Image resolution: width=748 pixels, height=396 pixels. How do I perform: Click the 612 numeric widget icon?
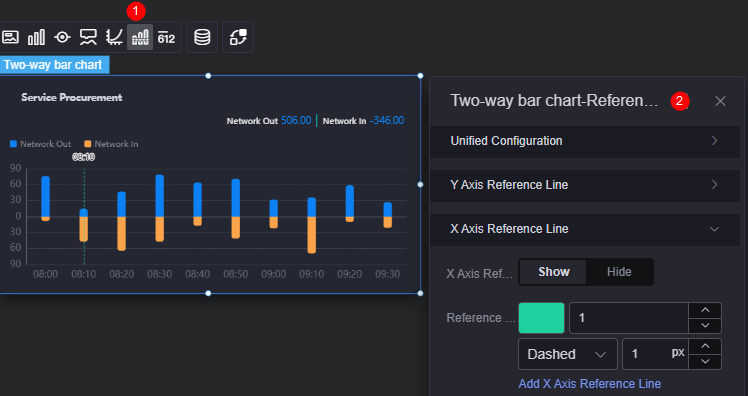[166, 37]
